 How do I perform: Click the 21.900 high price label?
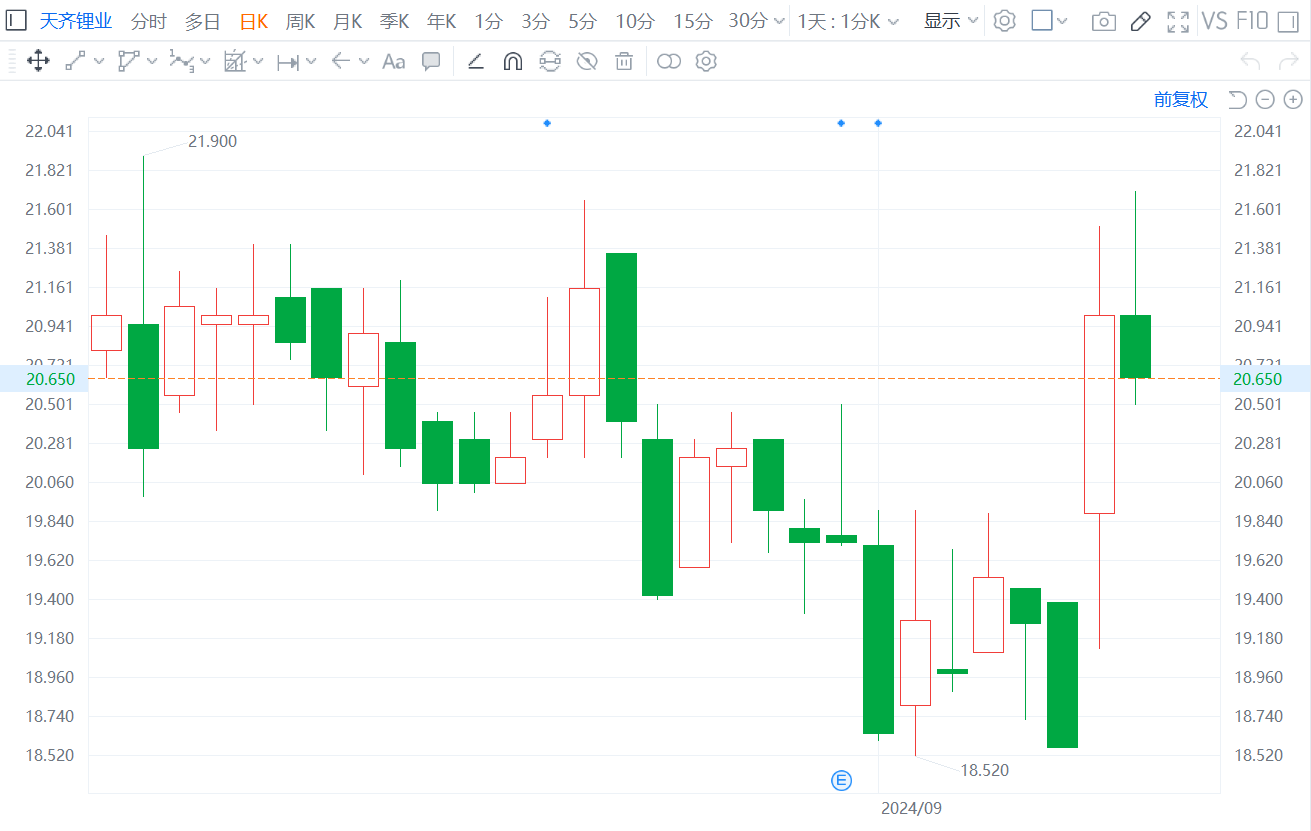click(212, 141)
